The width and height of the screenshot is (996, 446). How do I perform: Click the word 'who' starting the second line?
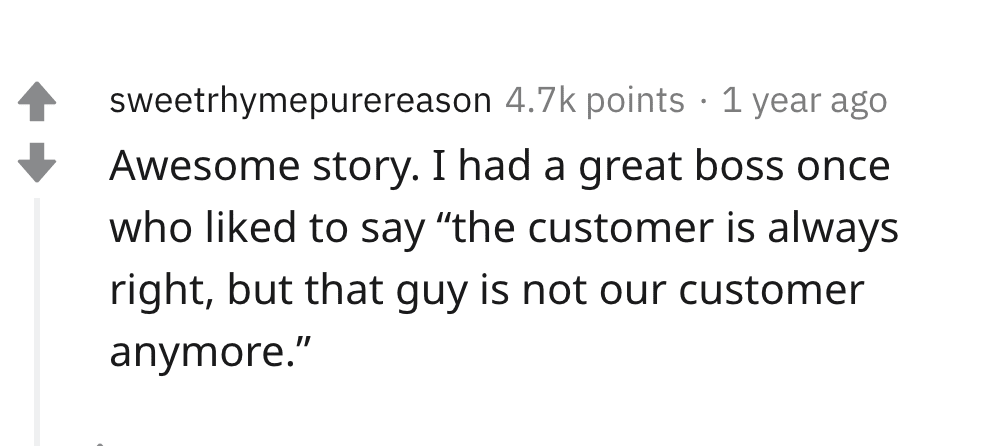click(151, 228)
